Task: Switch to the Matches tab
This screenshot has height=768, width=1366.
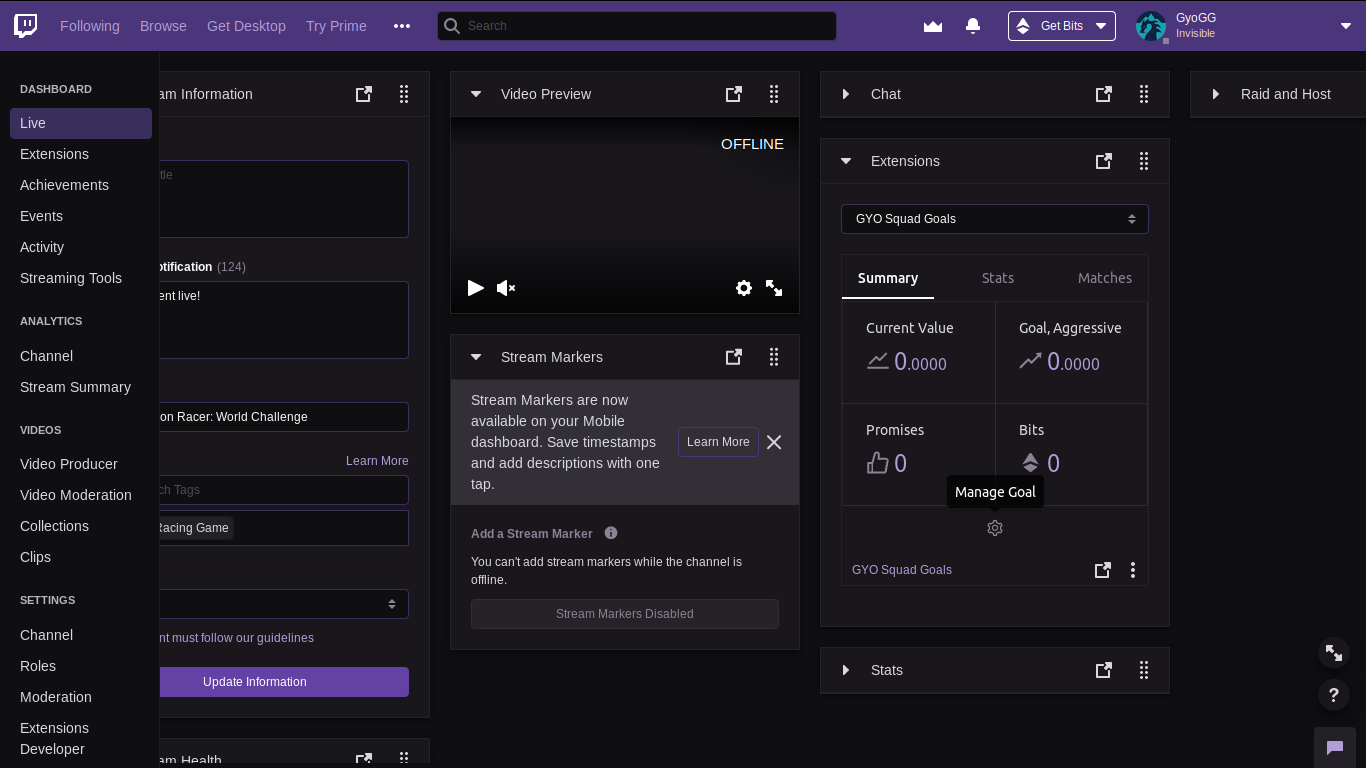Action: click(x=1105, y=278)
